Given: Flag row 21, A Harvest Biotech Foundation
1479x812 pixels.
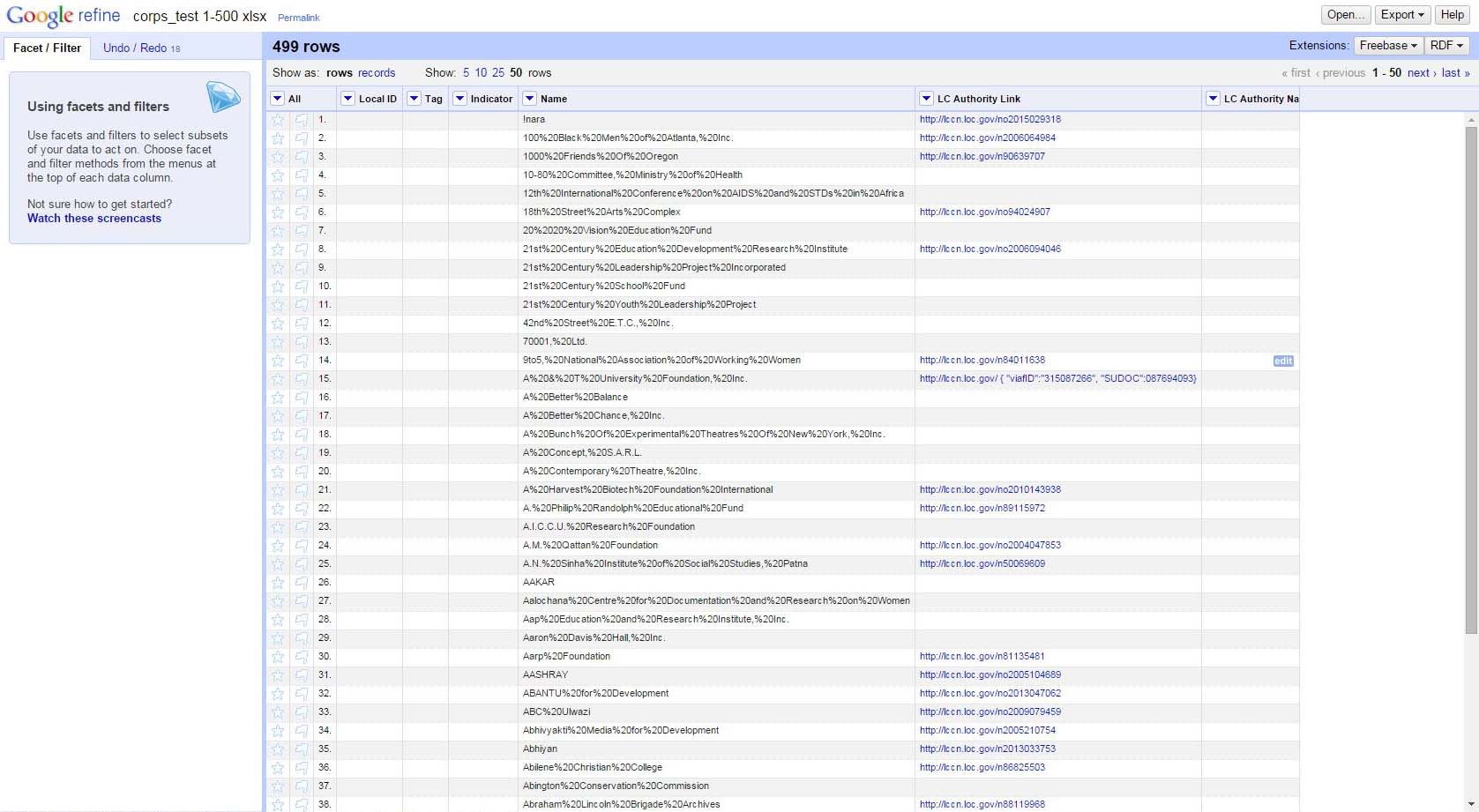Looking at the screenshot, I should tap(302, 489).
